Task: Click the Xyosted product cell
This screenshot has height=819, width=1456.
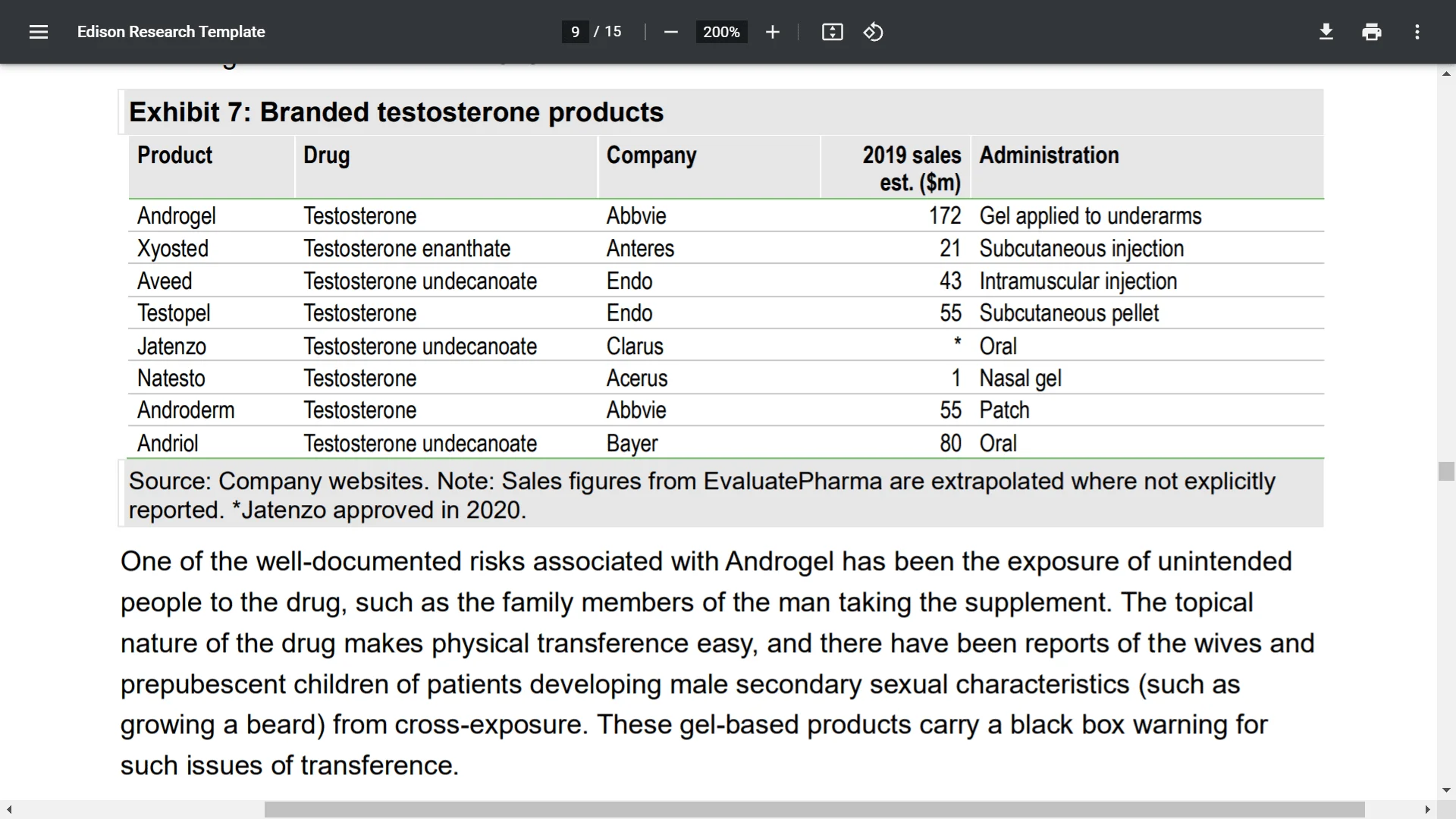Action: tap(172, 249)
